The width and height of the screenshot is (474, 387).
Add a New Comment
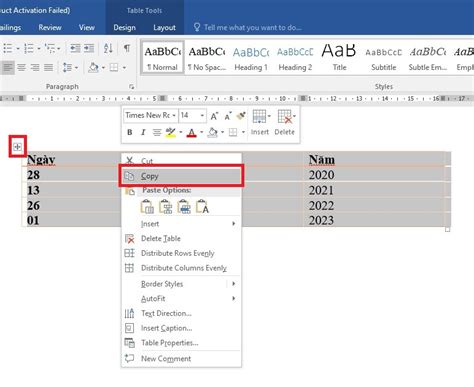pyautogui.click(x=181, y=359)
